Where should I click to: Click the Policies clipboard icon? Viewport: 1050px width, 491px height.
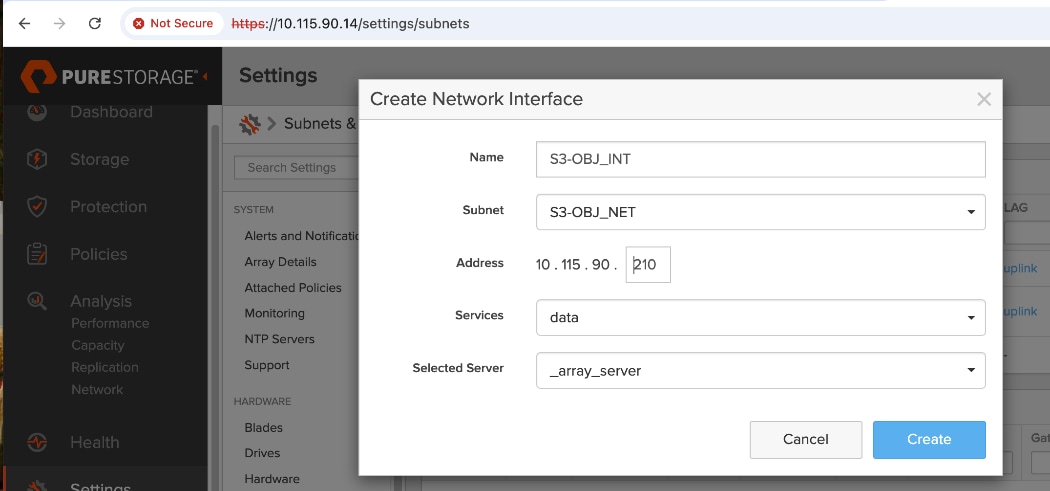37,254
